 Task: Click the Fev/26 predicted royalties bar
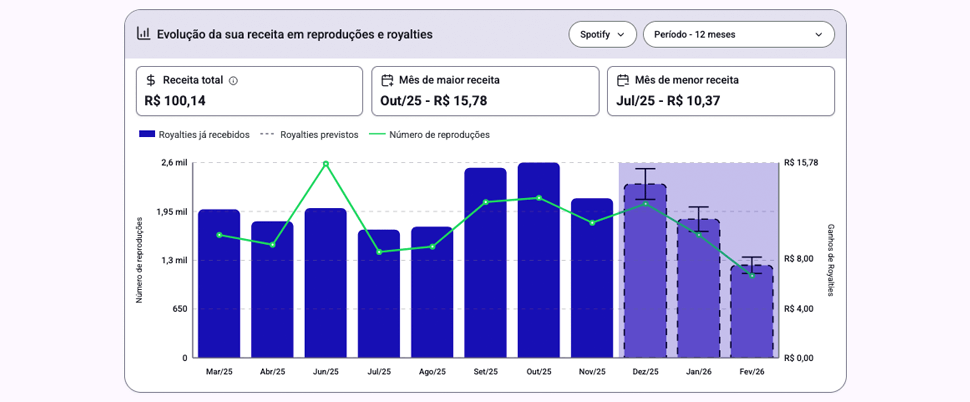(751, 312)
